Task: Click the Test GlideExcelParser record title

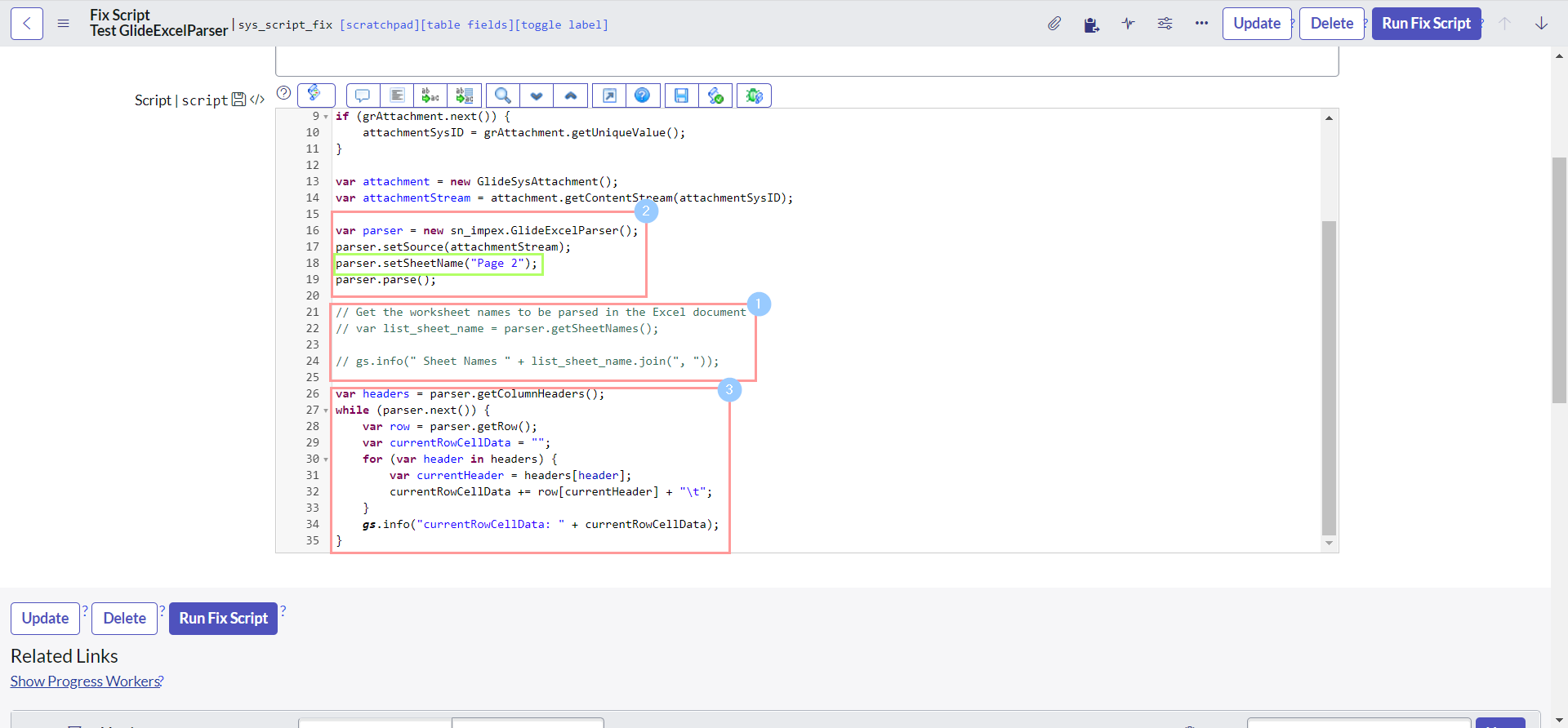Action: [158, 31]
